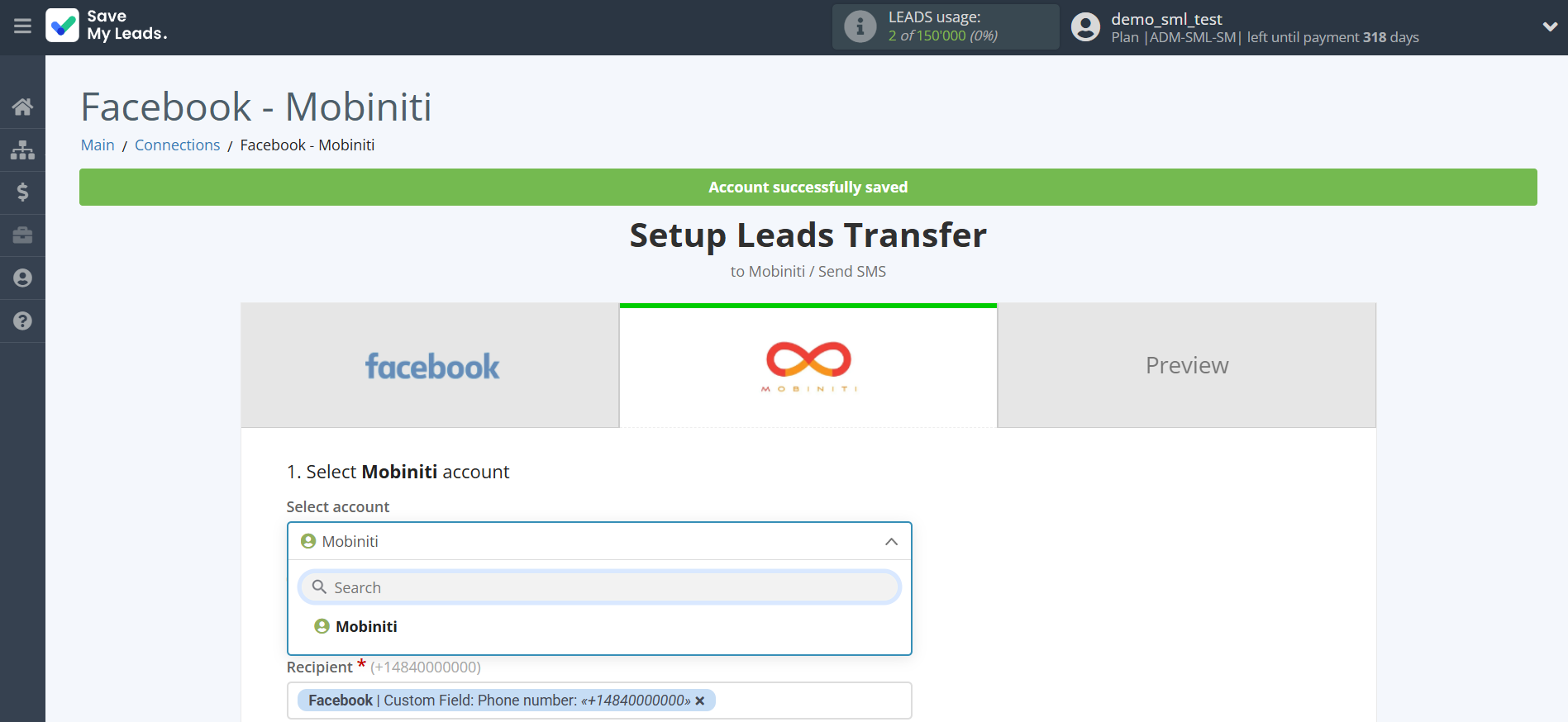Remove the Facebook Phone number tag
This screenshot has width=1568, height=722.
[699, 701]
